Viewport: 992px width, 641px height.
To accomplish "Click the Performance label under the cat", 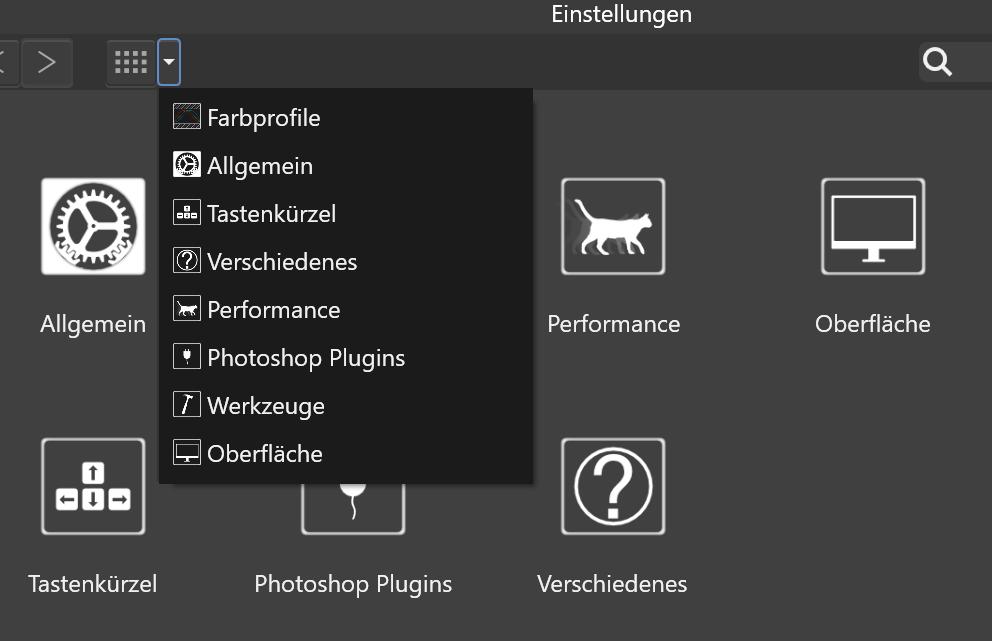I will [613, 324].
